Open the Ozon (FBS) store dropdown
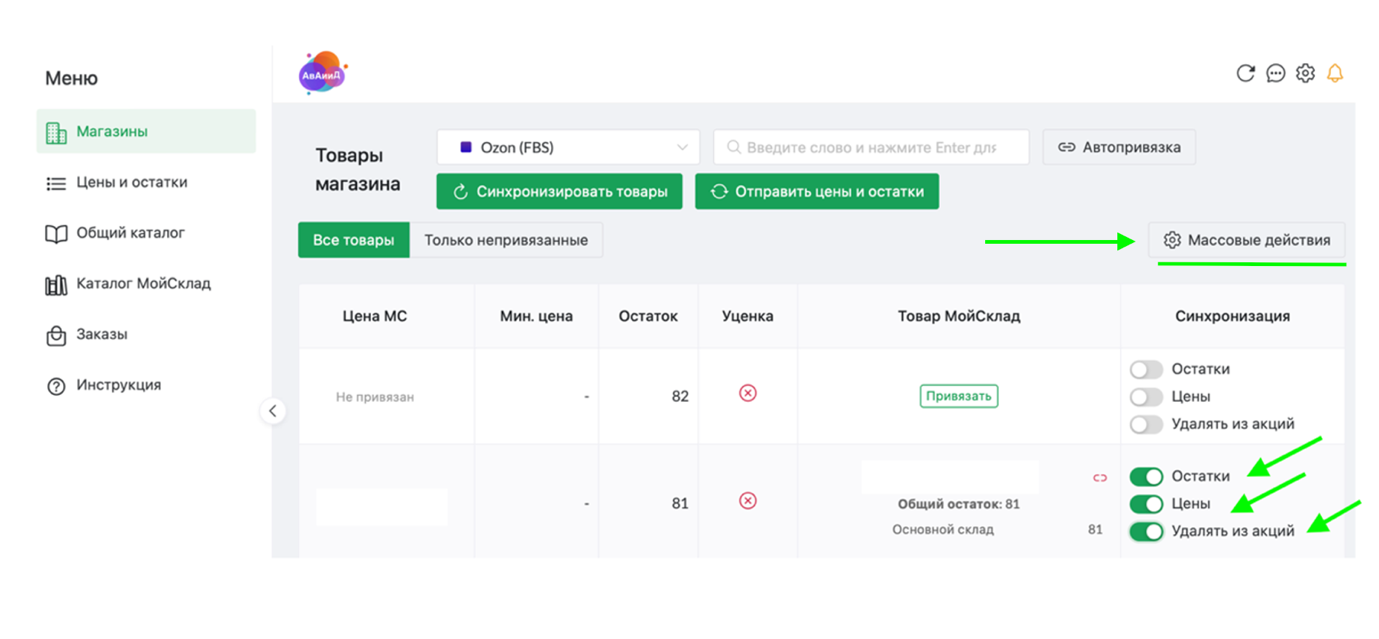Screen dimensions: 1379x639 point(568,147)
